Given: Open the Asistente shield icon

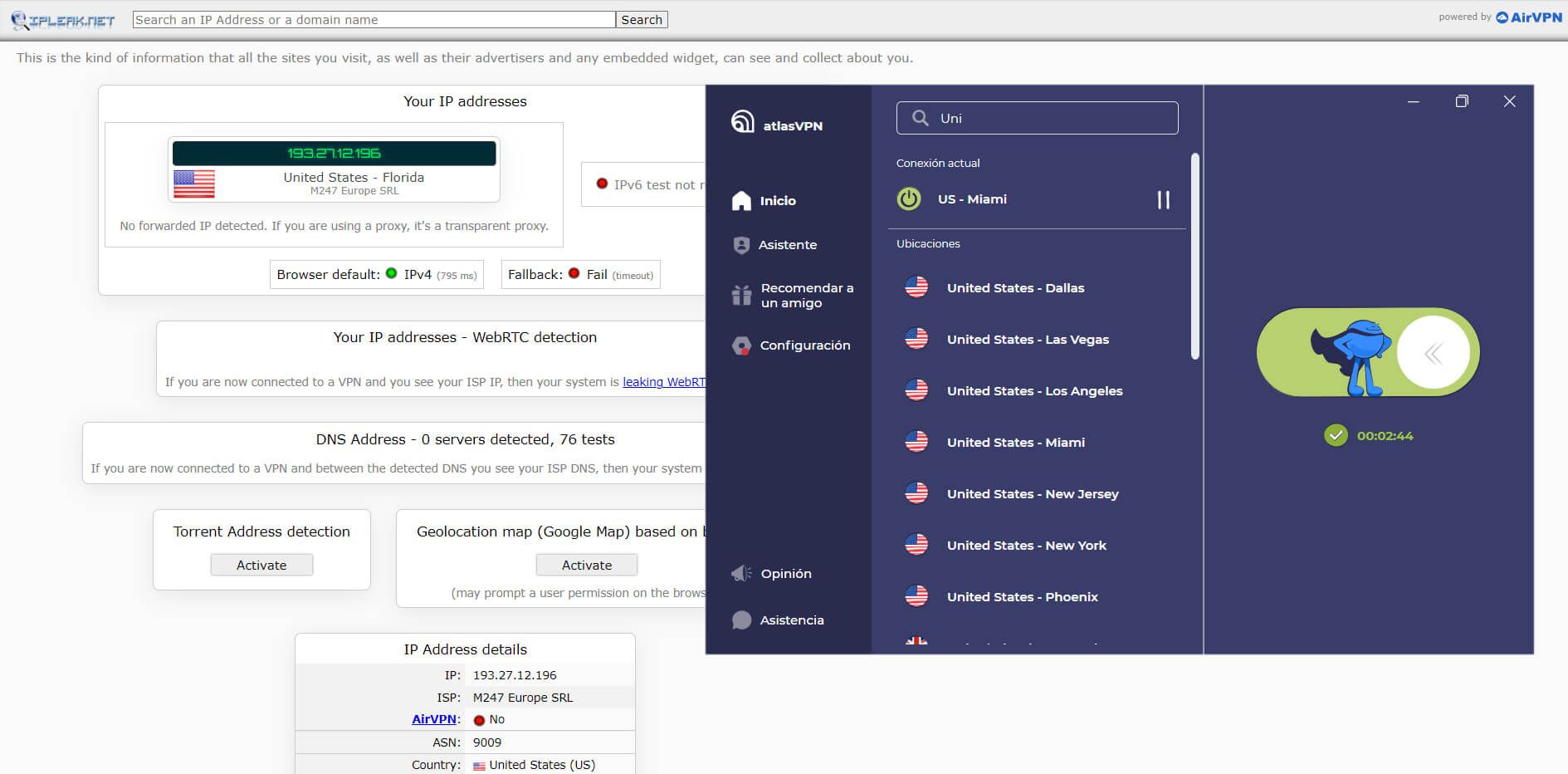Looking at the screenshot, I should point(741,245).
